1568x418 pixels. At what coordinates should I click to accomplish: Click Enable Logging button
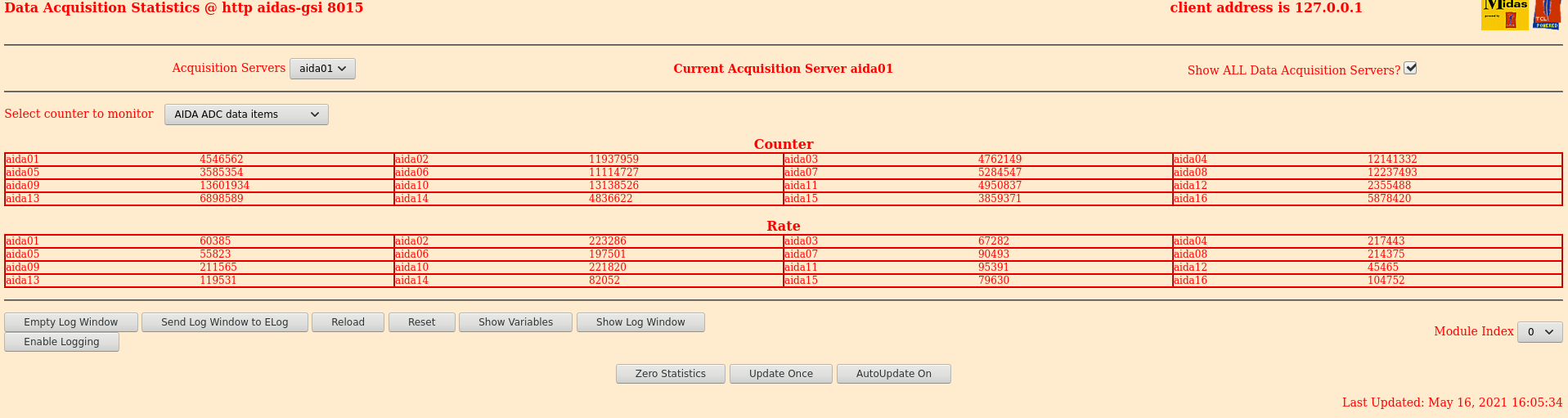(x=61, y=342)
